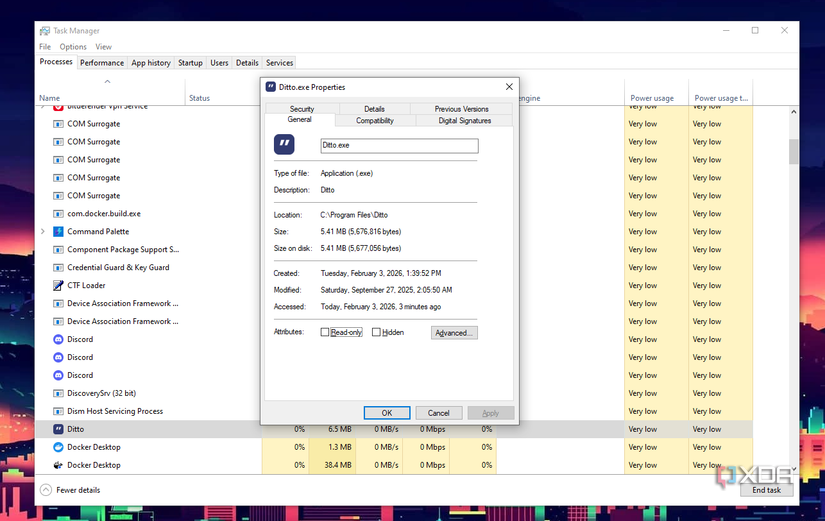Select the General tab in Properties

[x=299, y=119]
